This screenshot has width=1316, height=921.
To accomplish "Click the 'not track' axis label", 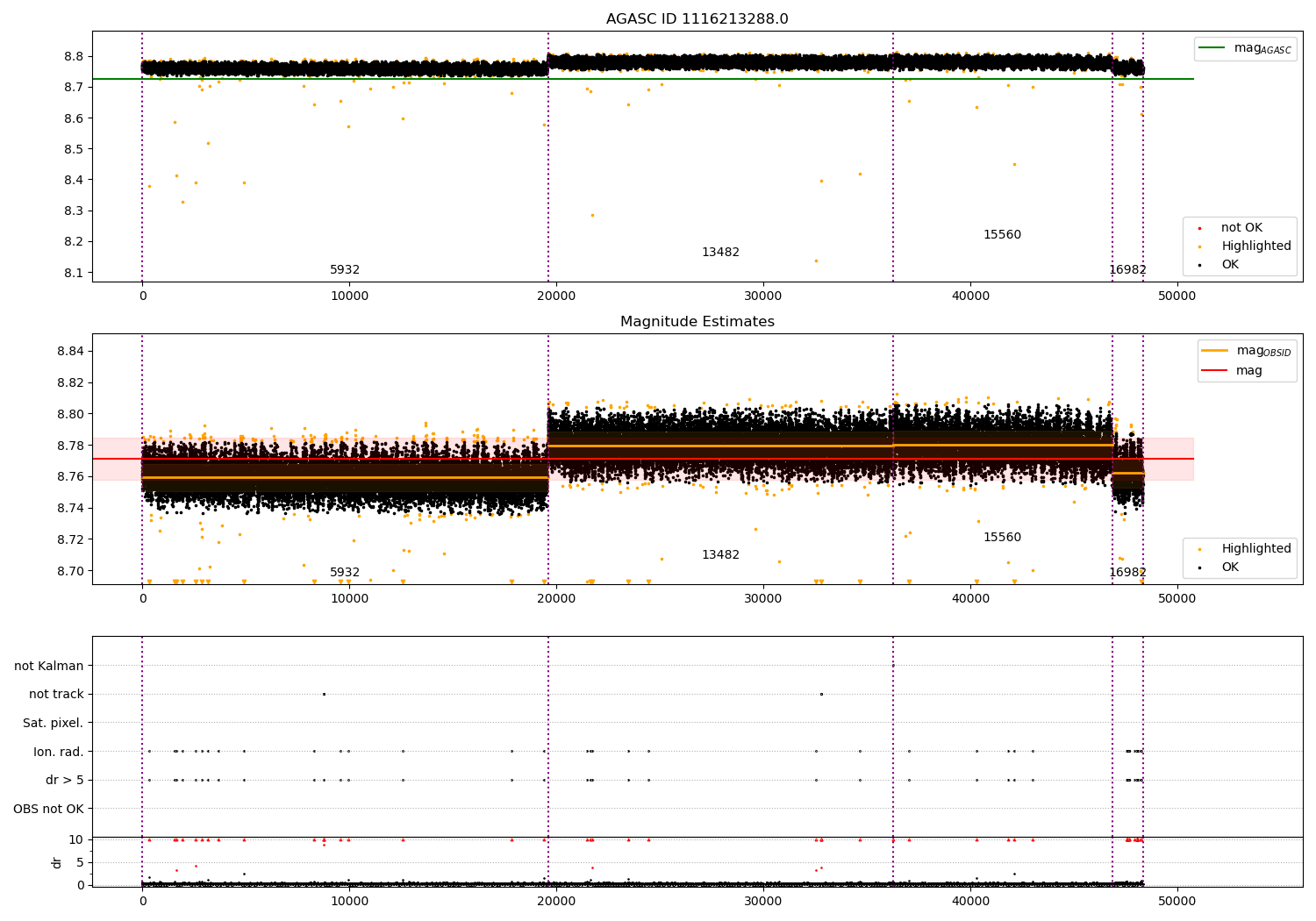I will pos(56,695).
